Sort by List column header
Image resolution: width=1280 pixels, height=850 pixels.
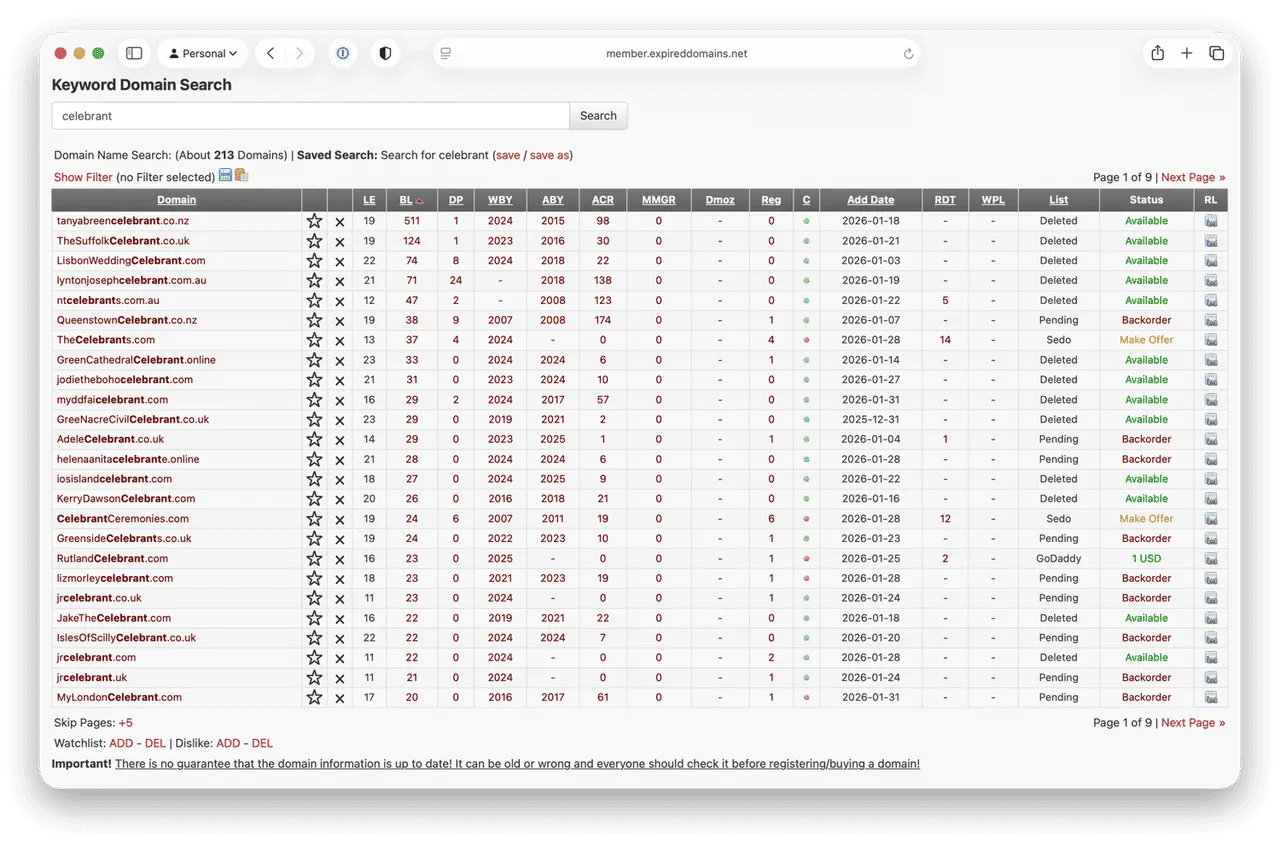[1058, 200]
